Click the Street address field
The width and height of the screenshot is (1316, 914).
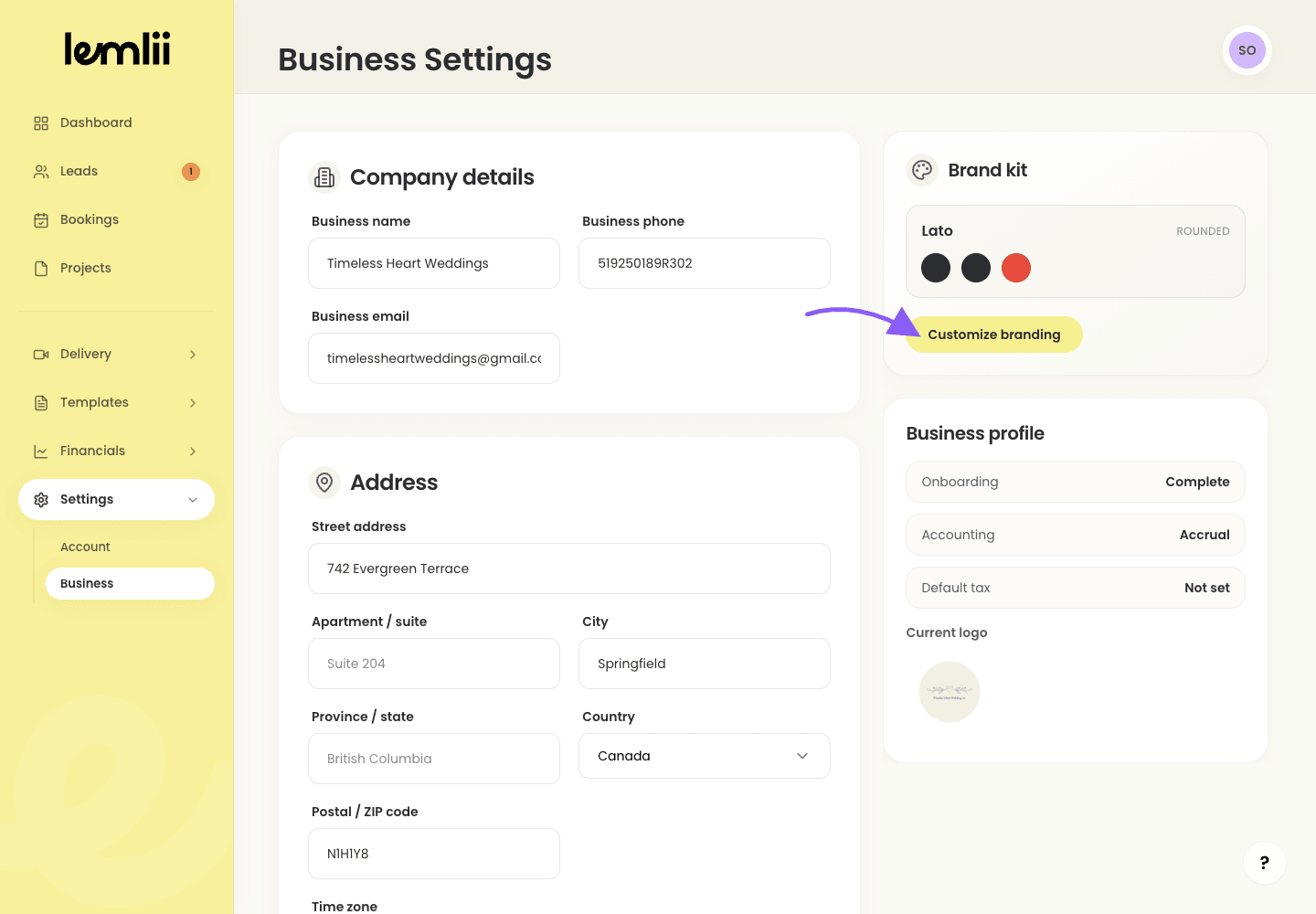569,569
